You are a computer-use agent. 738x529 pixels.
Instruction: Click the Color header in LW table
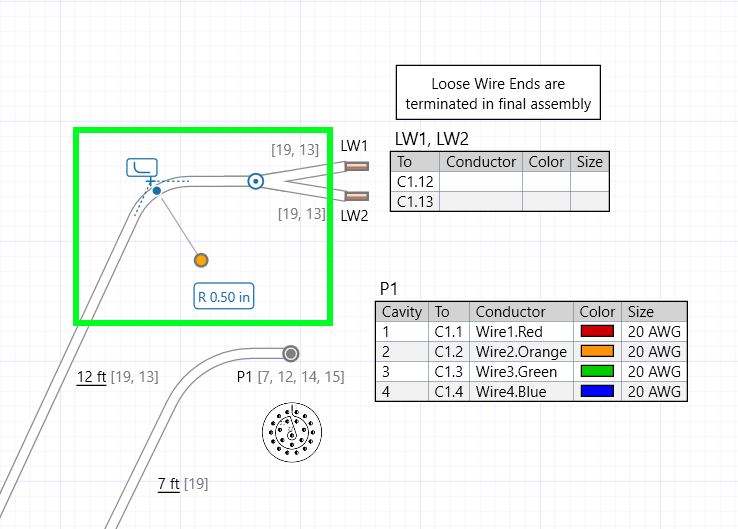[x=546, y=162]
